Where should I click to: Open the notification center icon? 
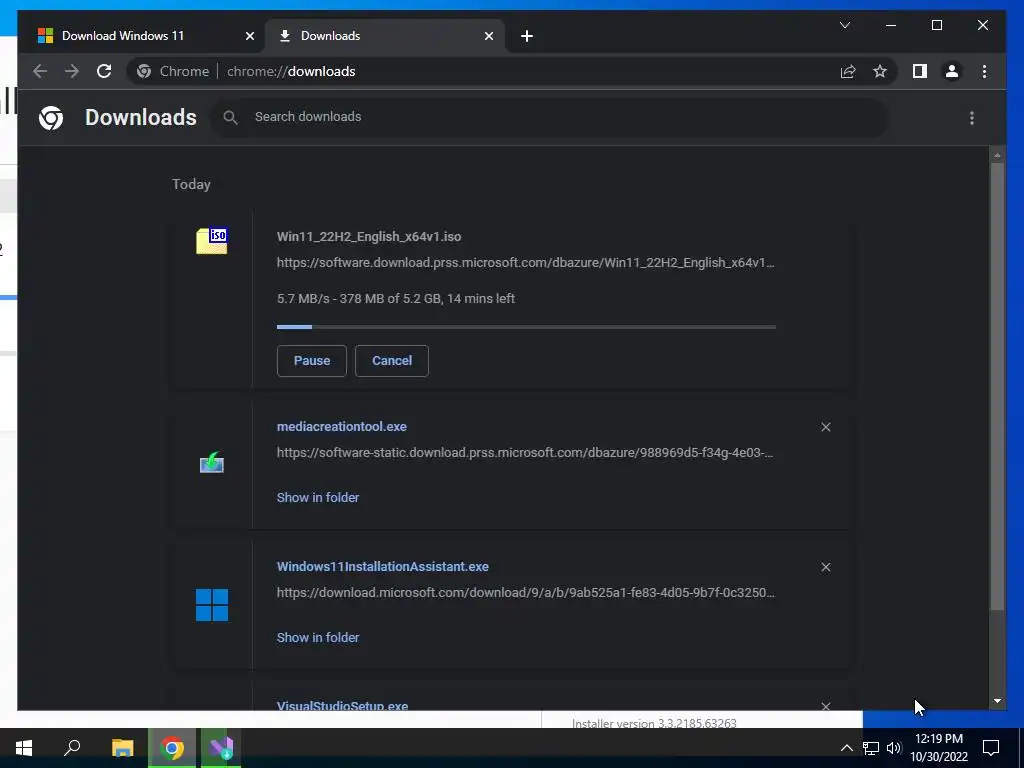tap(991, 748)
